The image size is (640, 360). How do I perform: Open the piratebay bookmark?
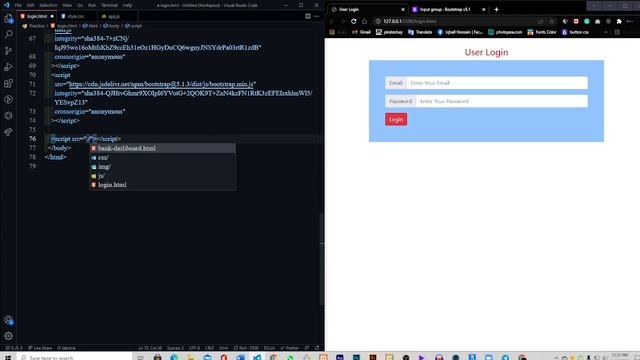pos(389,32)
